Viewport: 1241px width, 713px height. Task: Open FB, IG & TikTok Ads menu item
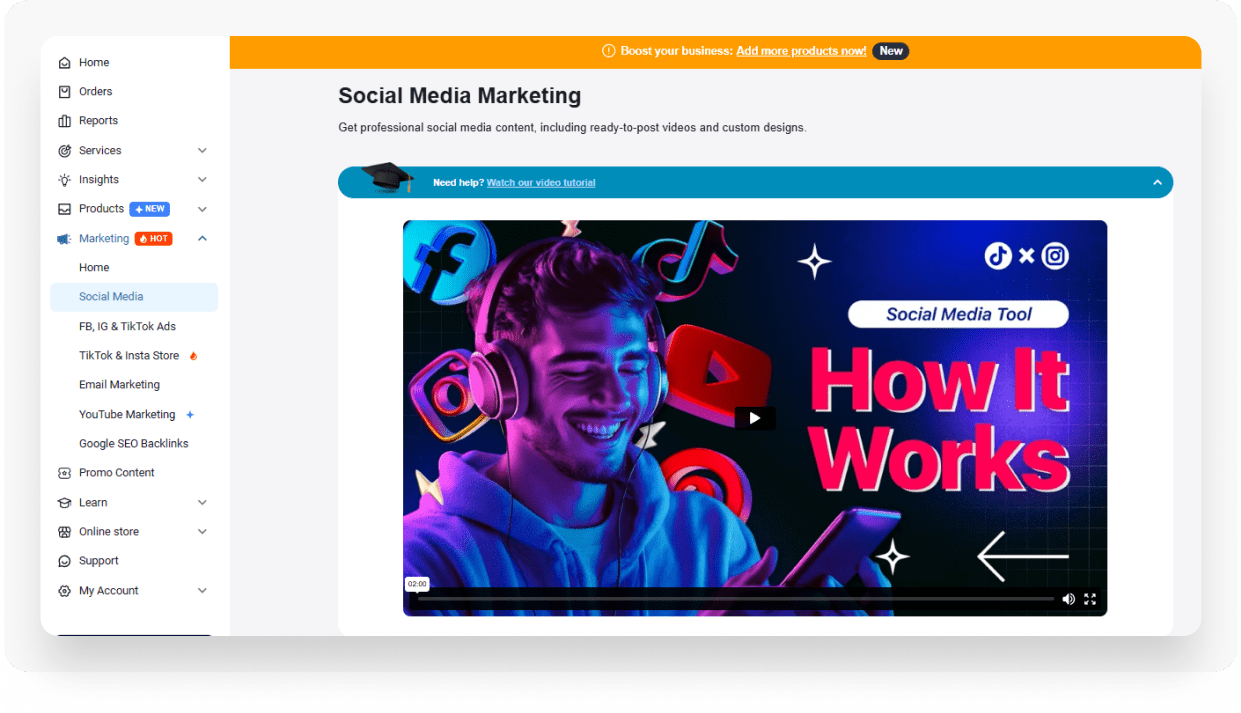point(127,327)
